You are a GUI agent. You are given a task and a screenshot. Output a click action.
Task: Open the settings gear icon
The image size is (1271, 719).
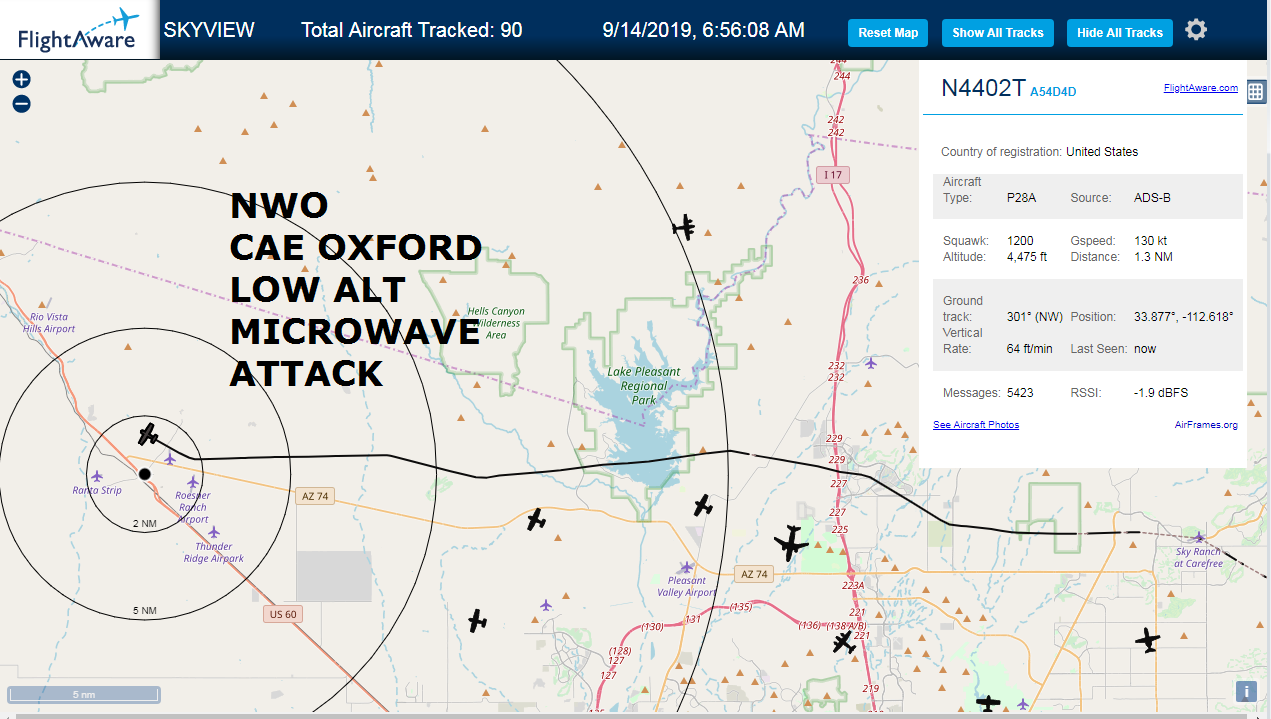coord(1196,30)
